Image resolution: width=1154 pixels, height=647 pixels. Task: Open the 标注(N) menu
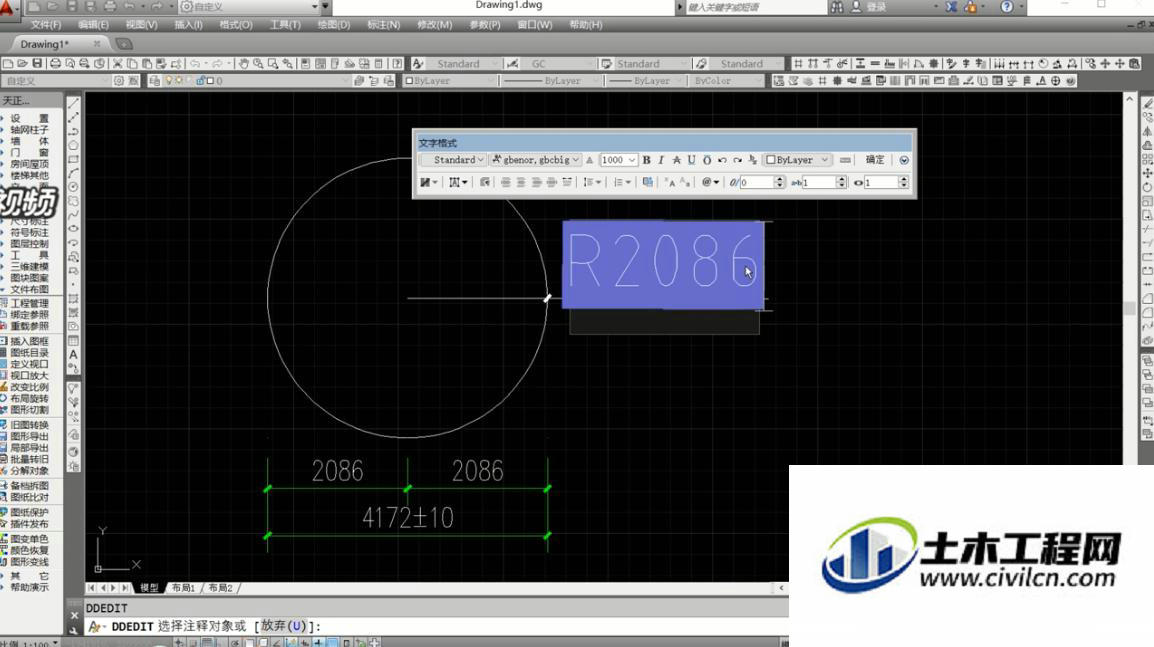[x=383, y=25]
